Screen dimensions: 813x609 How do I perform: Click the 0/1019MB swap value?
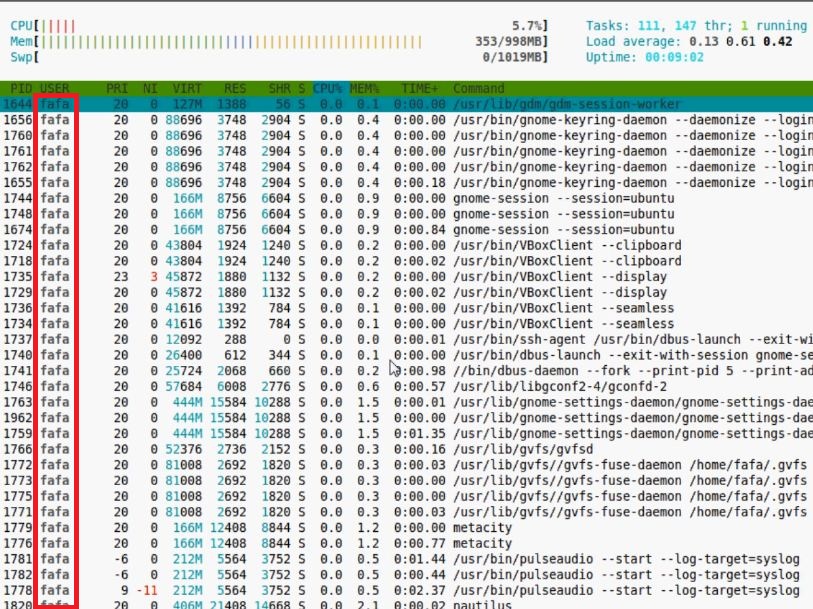tap(512, 57)
